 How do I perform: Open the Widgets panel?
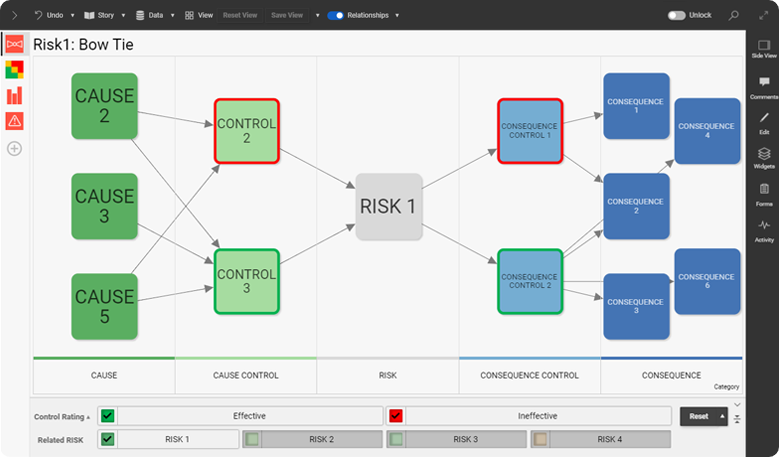tap(764, 157)
